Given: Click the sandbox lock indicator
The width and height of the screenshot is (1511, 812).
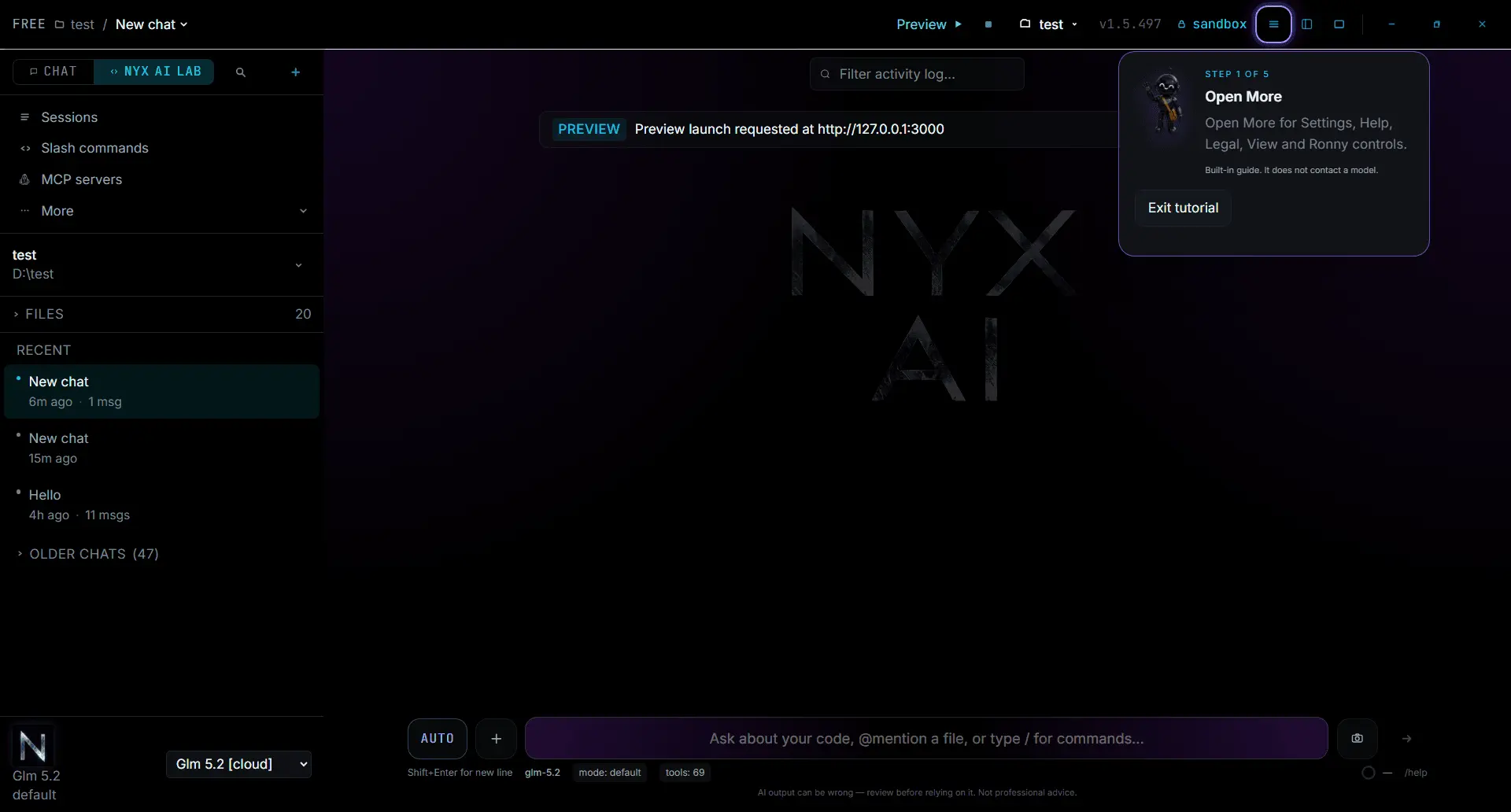Looking at the screenshot, I should (x=1212, y=24).
